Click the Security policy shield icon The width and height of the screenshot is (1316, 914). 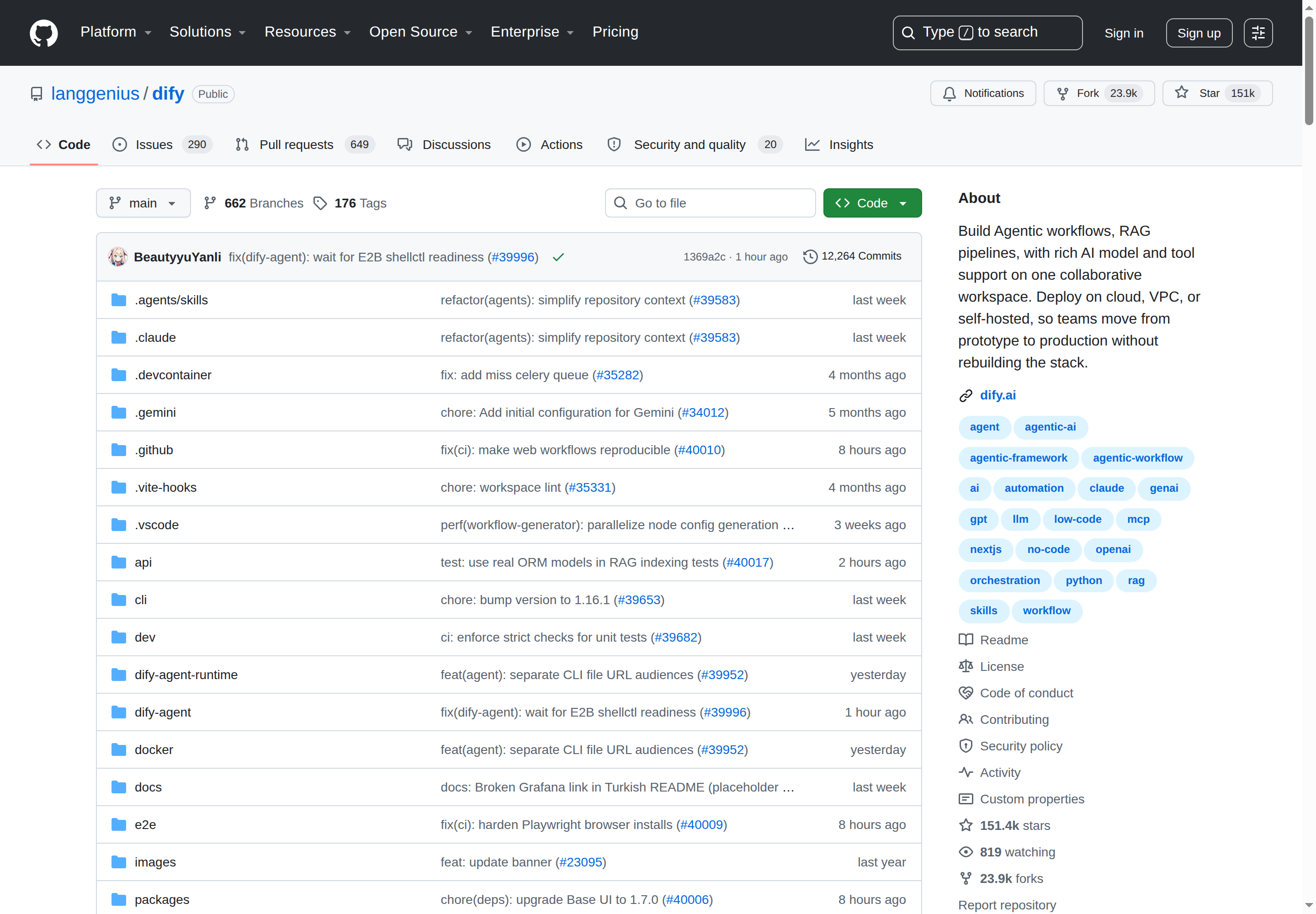[x=966, y=746]
